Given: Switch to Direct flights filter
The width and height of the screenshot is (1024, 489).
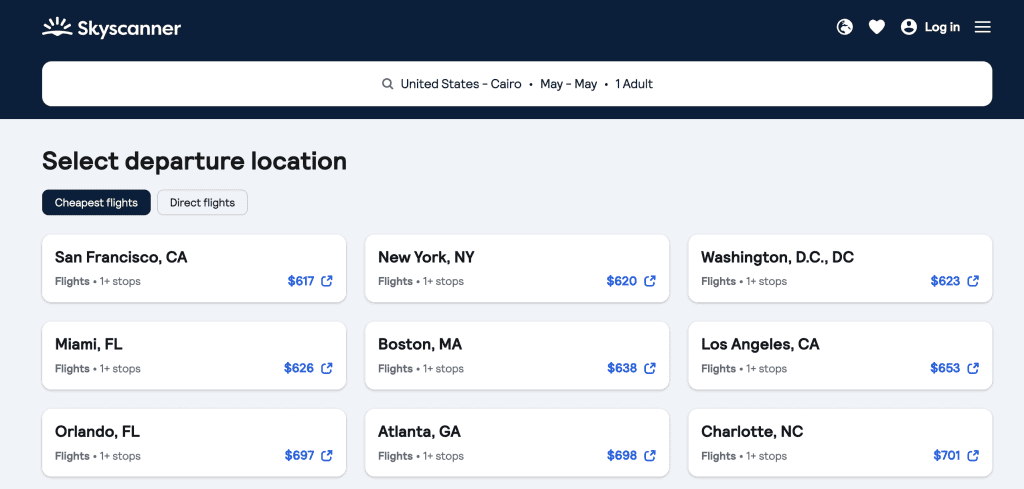Looking at the screenshot, I should tap(202, 202).
